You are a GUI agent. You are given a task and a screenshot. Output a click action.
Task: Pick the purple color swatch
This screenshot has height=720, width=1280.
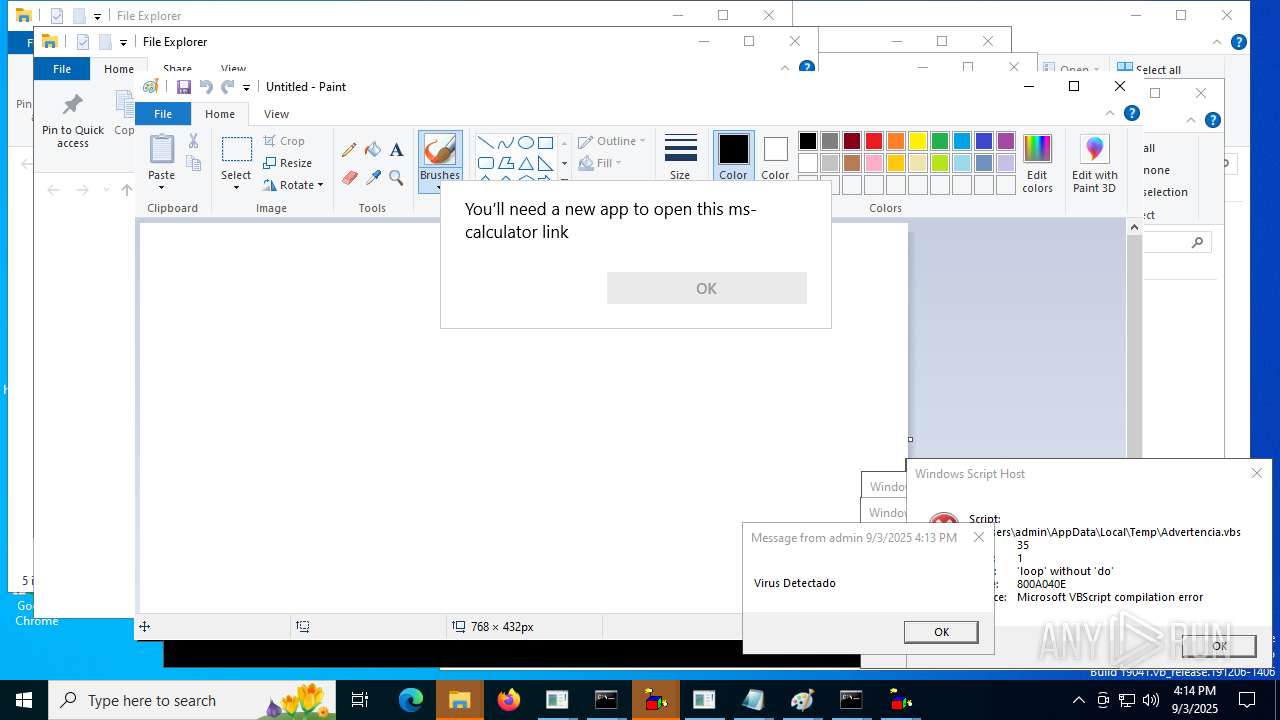(1006, 141)
